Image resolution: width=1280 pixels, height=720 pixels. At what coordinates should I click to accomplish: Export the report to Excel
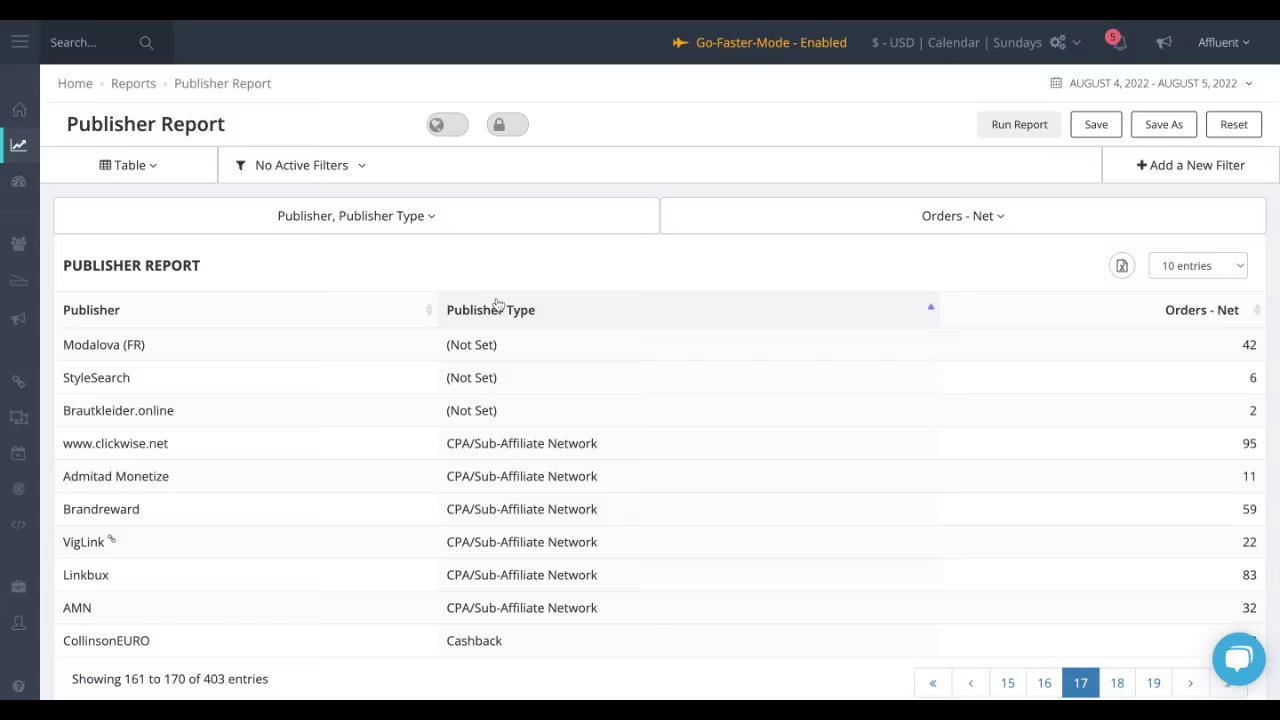1122,266
